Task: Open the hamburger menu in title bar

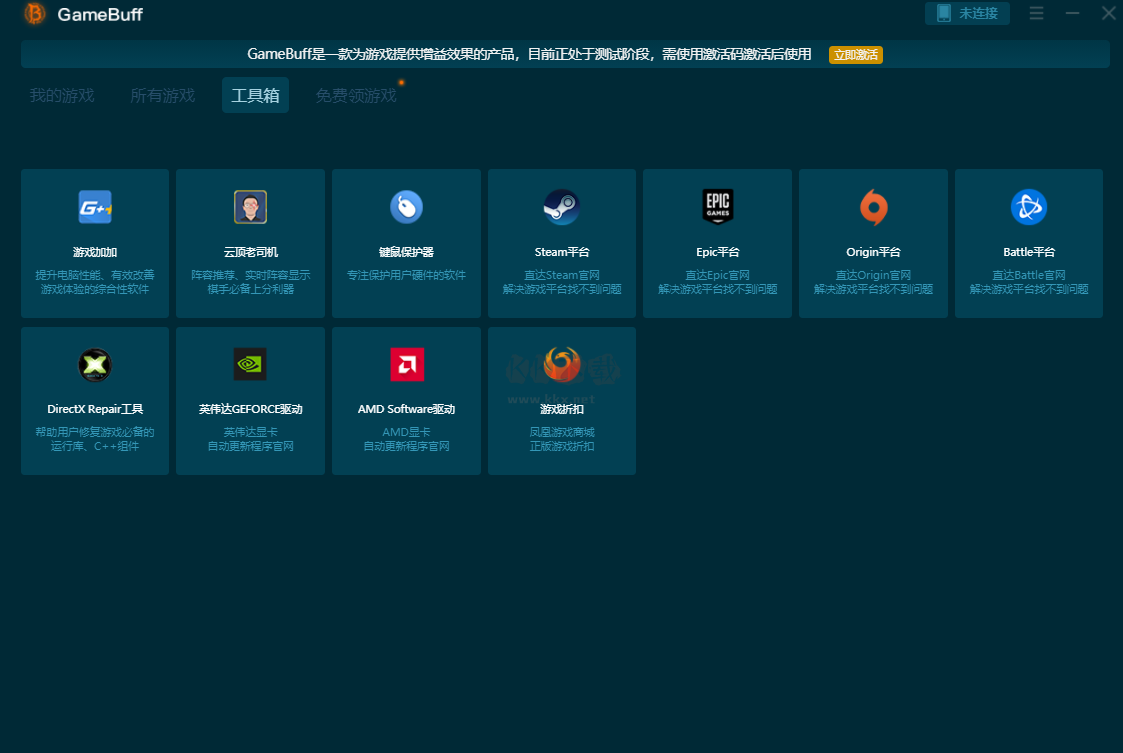Action: (x=1037, y=14)
